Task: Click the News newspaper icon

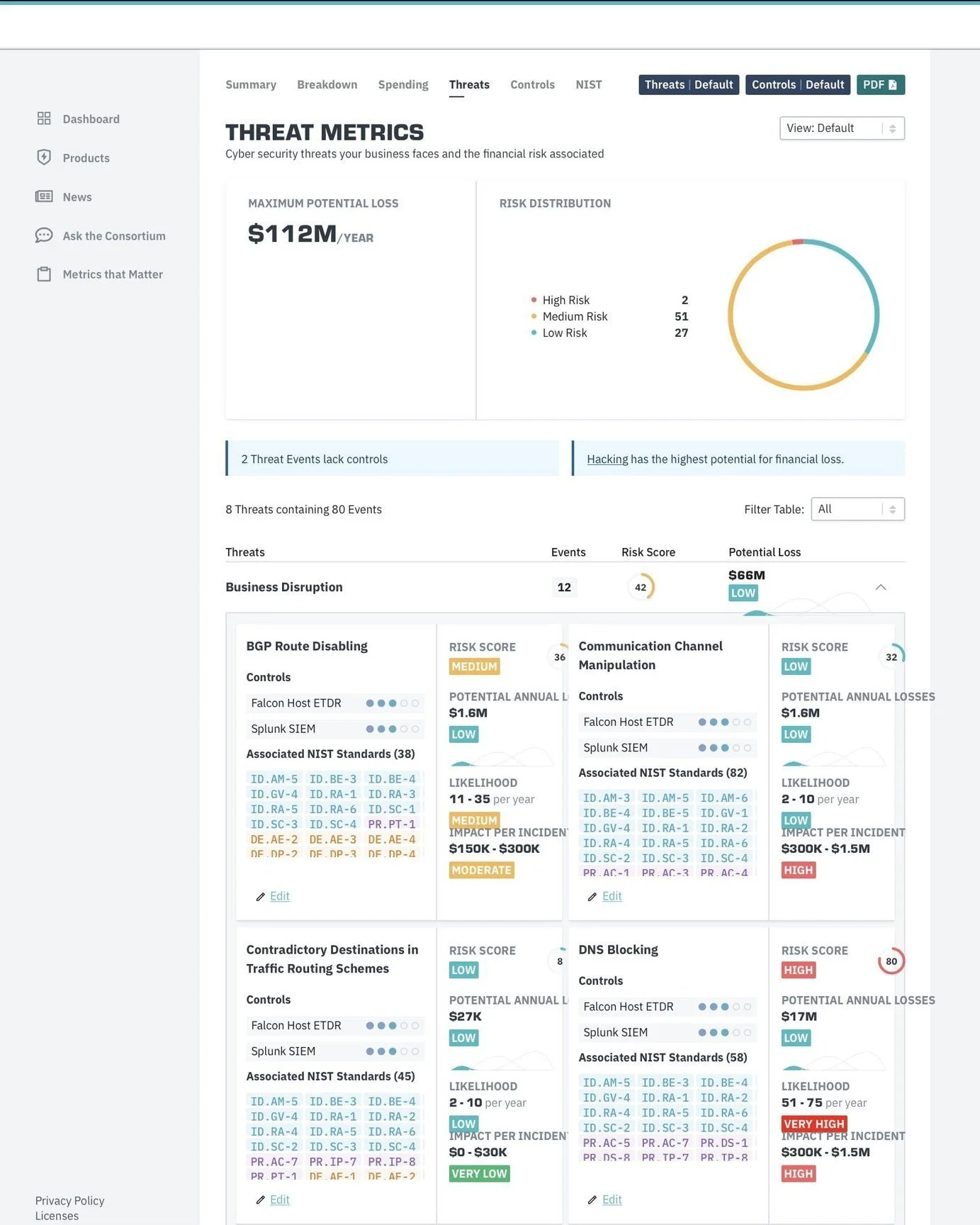Action: coord(44,196)
